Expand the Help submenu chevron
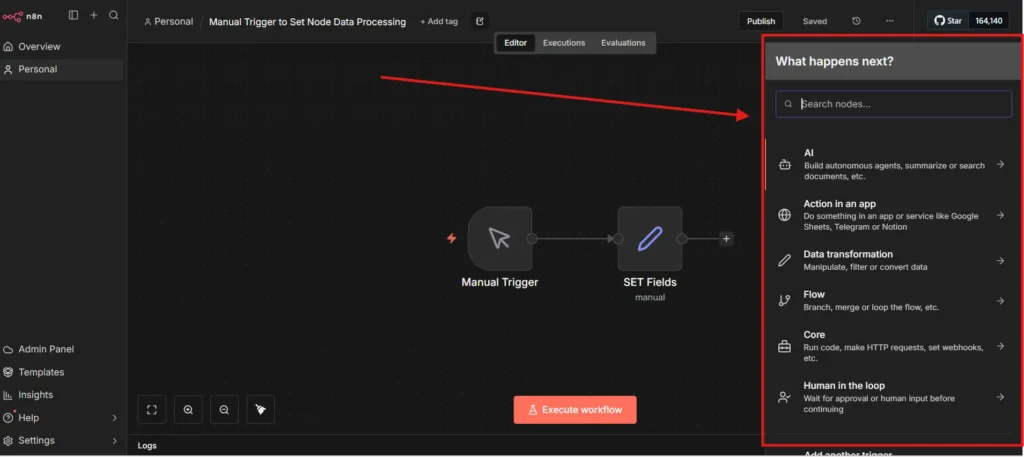This screenshot has width=1024, height=457. pos(114,418)
